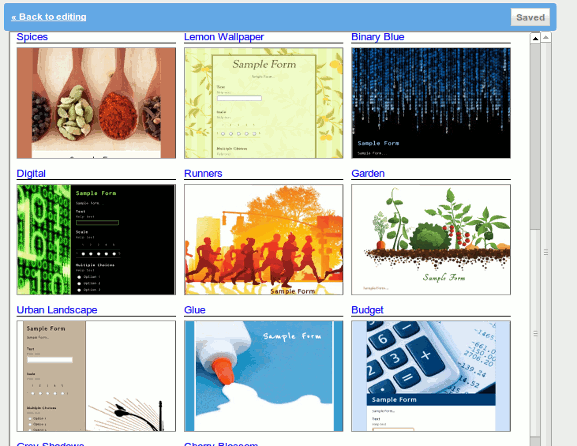The image size is (577, 446).
Task: Open the Binary Blue theme link
Action: (x=378, y=37)
